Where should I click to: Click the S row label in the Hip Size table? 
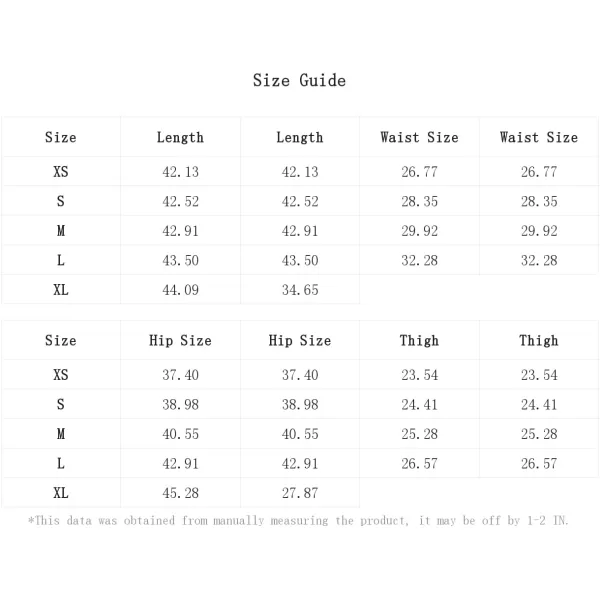(x=61, y=405)
